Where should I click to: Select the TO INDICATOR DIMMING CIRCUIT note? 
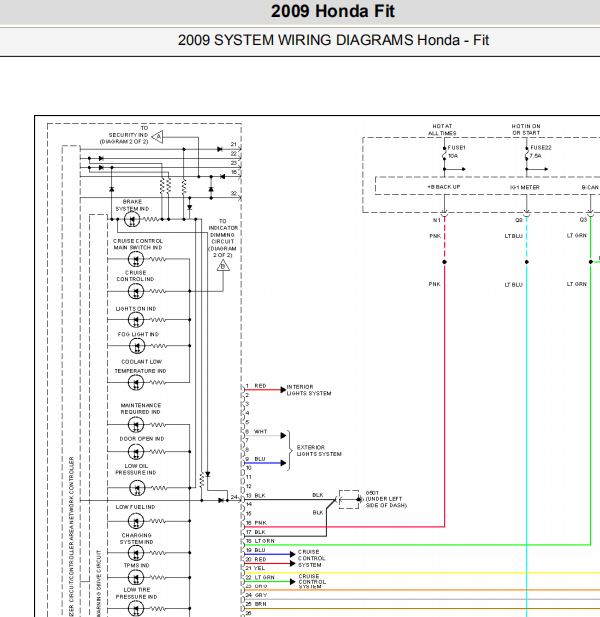(x=223, y=238)
